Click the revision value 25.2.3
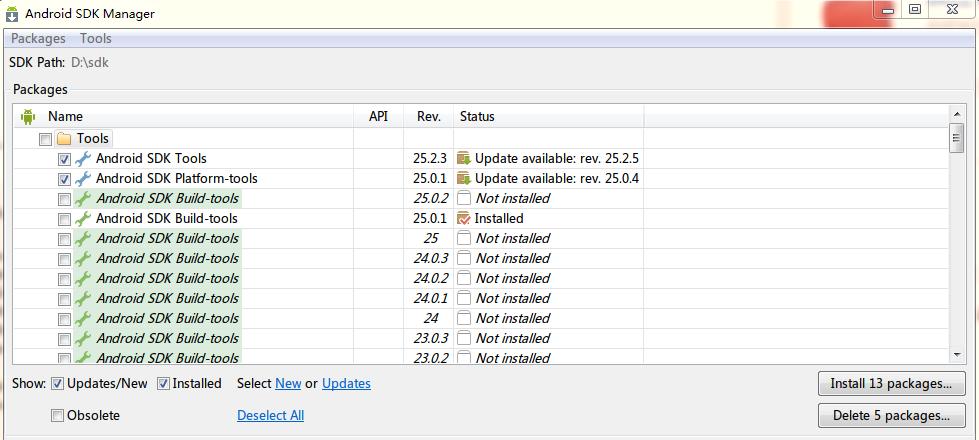The height and width of the screenshot is (440, 979). point(430,159)
